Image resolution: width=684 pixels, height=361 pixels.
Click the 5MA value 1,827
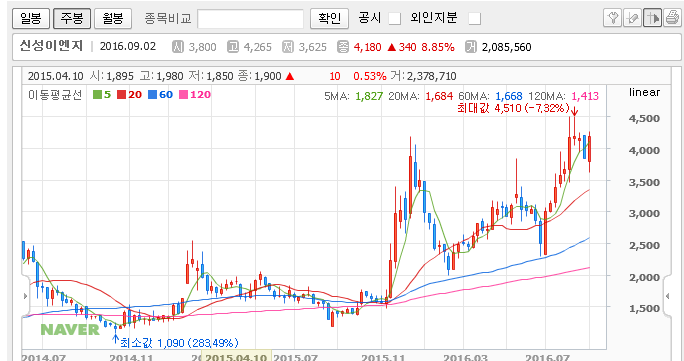coord(369,96)
